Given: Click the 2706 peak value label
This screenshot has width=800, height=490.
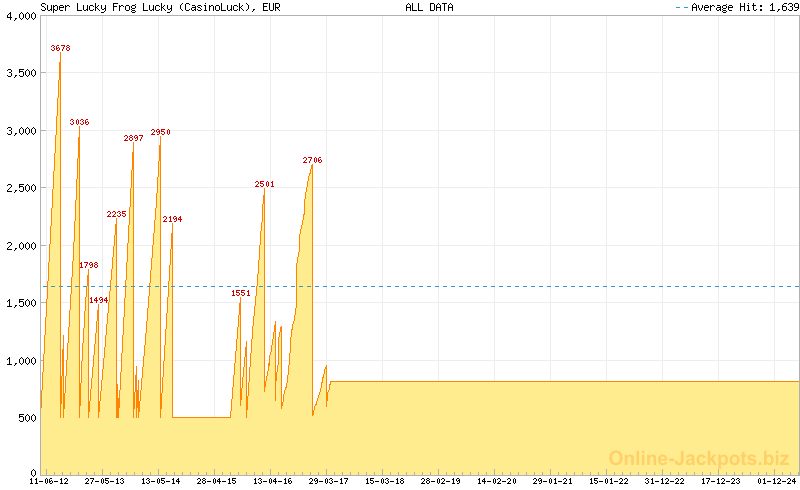Looking at the screenshot, I should tap(312, 160).
